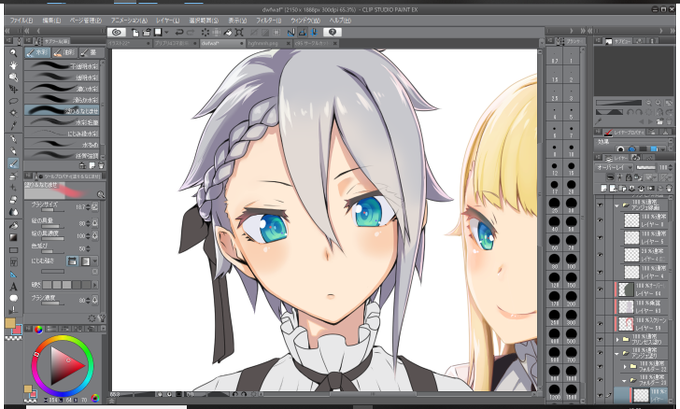This screenshot has width=680, height=409.
Task: Collapse the Ange paint folder
Action: [617, 353]
